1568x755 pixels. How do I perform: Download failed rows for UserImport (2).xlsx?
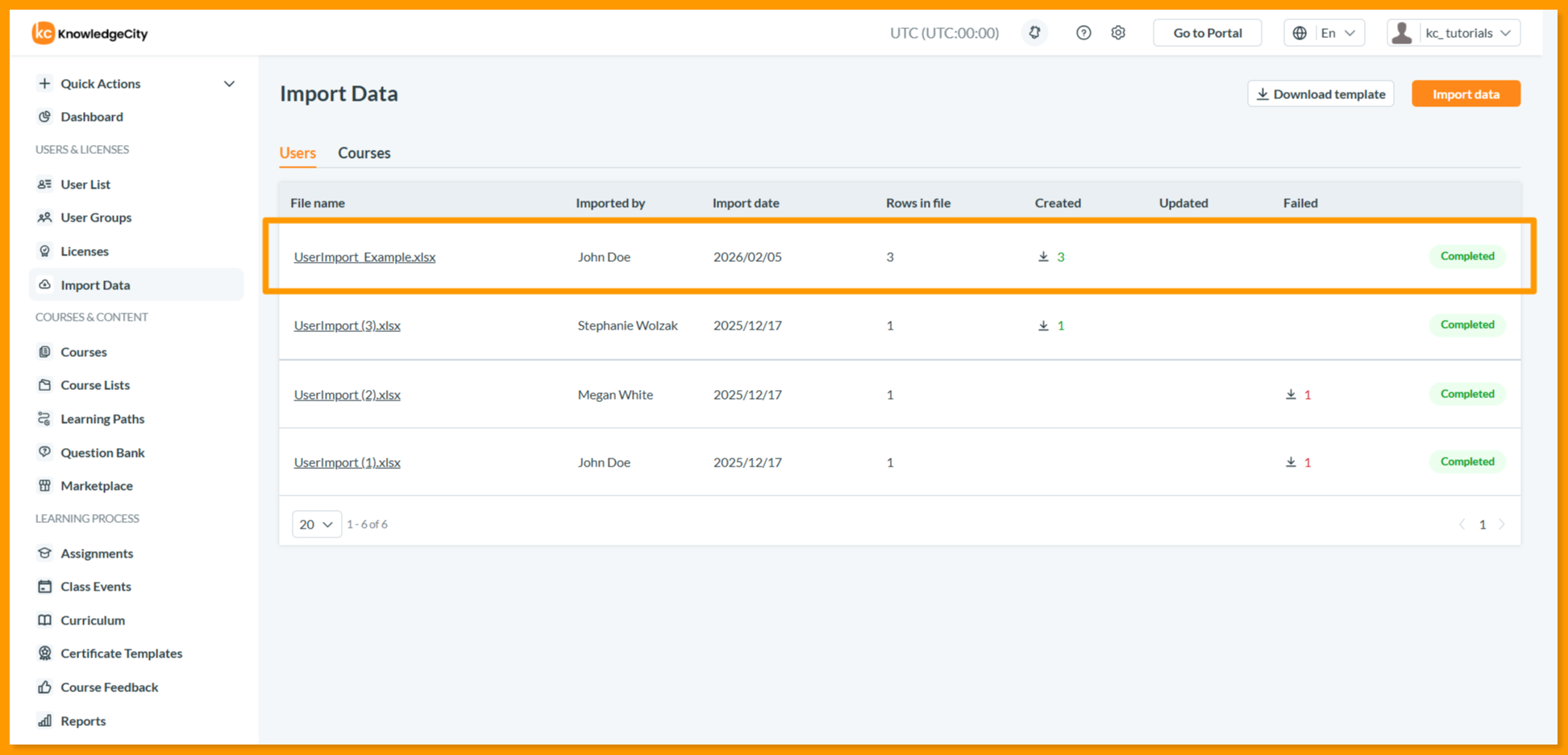1291,395
